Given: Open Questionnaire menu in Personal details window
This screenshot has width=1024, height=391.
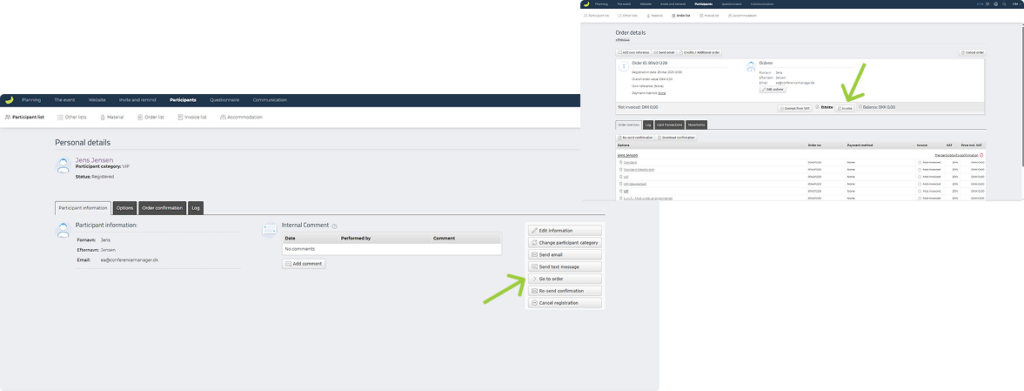Looking at the screenshot, I should point(224,100).
